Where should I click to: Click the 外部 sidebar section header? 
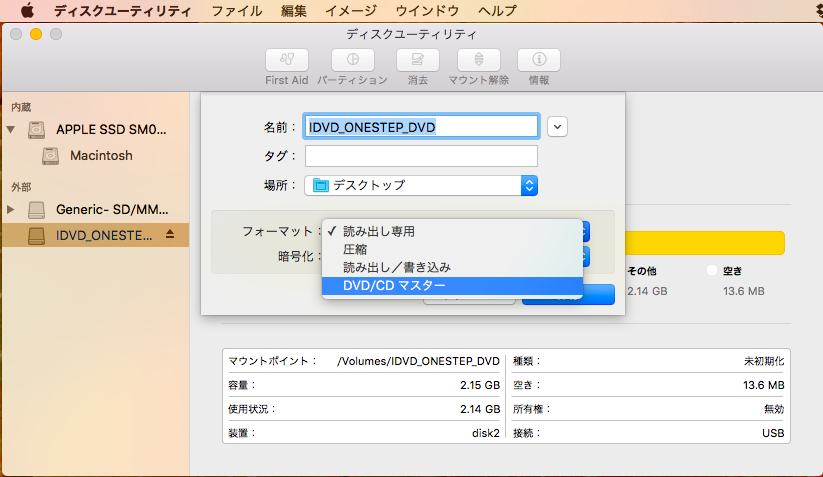[x=21, y=187]
